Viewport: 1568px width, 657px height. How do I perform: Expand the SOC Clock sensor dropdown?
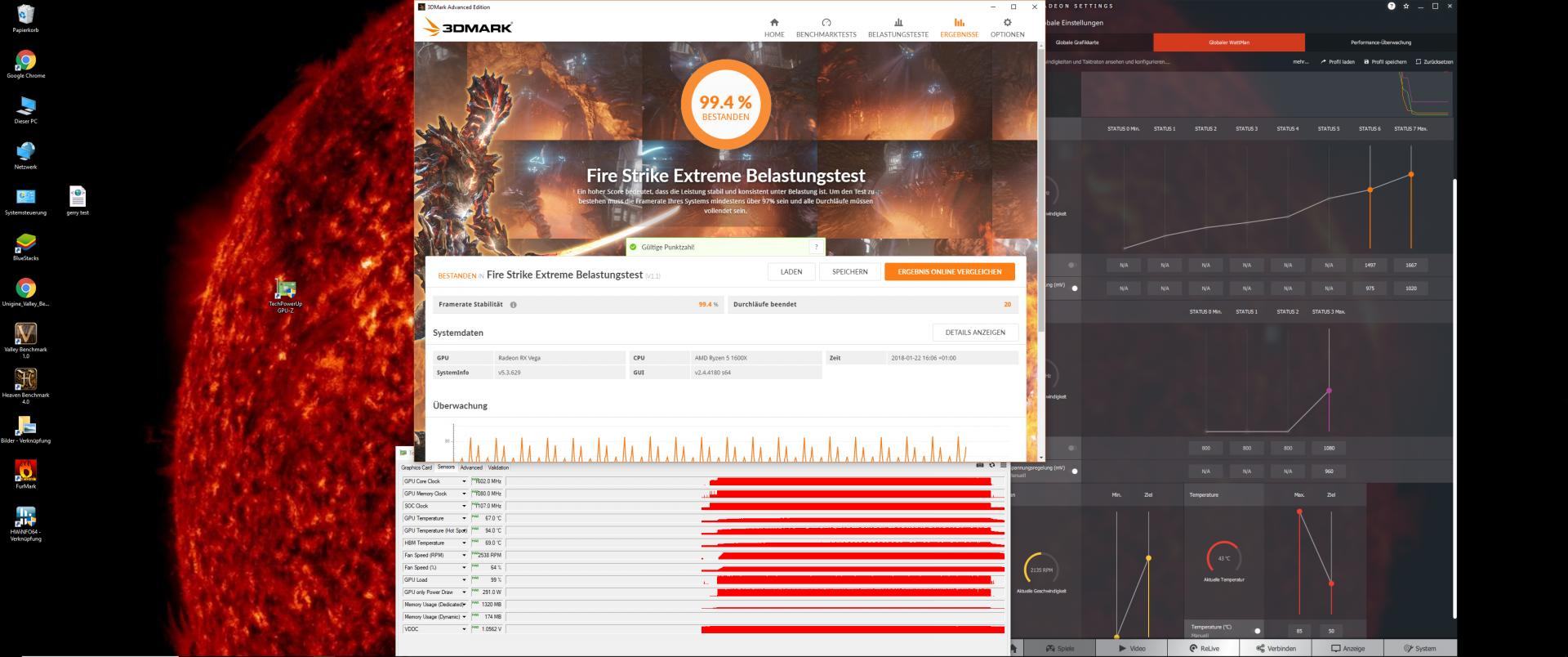tap(464, 506)
